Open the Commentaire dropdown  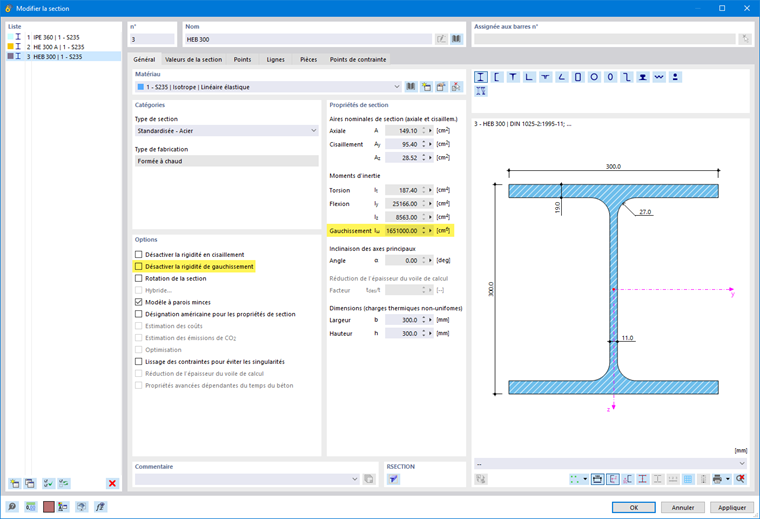click(354, 479)
